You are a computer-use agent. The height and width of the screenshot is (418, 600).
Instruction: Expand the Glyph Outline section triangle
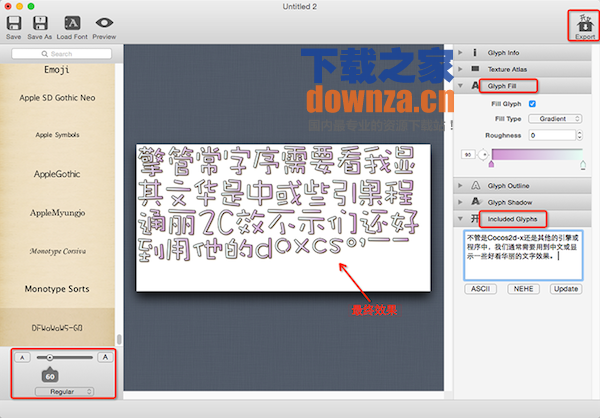click(x=460, y=186)
